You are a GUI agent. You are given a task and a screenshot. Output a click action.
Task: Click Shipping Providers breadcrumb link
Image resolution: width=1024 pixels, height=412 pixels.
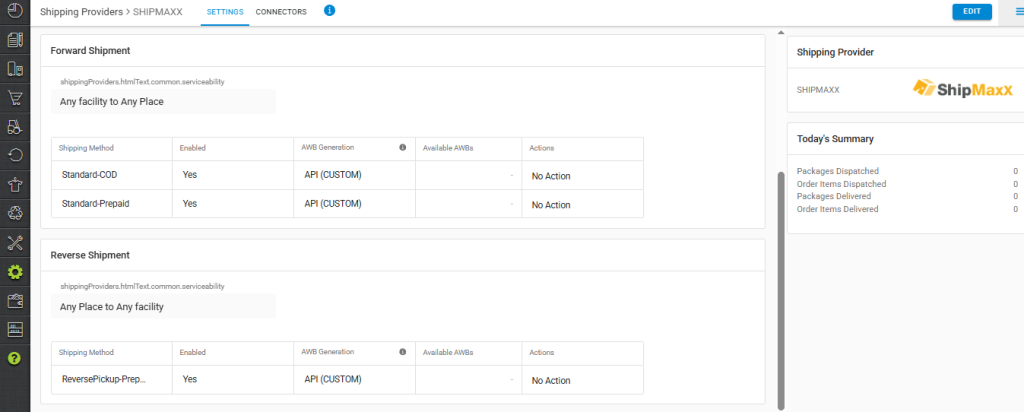(x=84, y=12)
